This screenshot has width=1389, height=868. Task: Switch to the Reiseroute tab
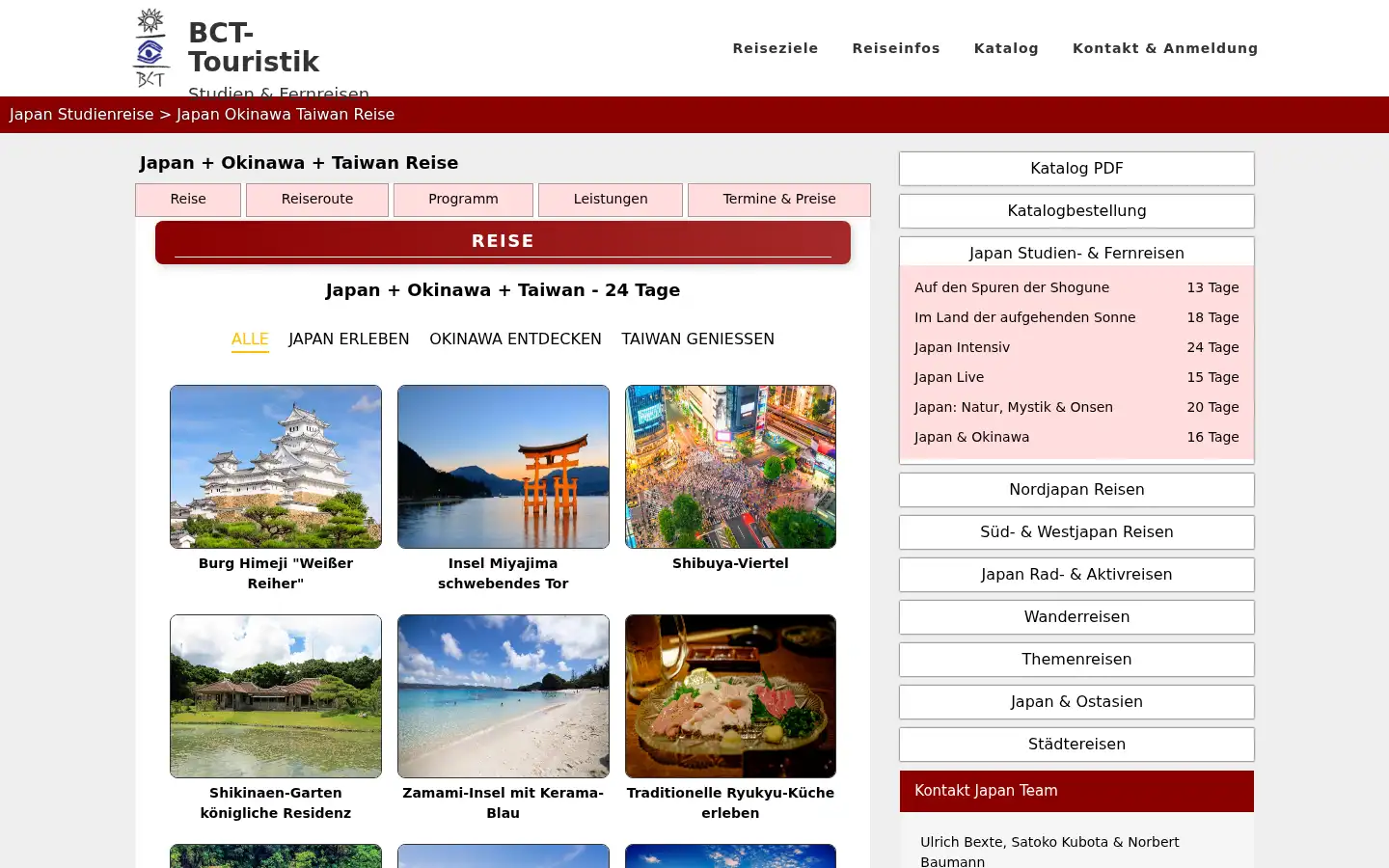pyautogui.click(x=317, y=200)
